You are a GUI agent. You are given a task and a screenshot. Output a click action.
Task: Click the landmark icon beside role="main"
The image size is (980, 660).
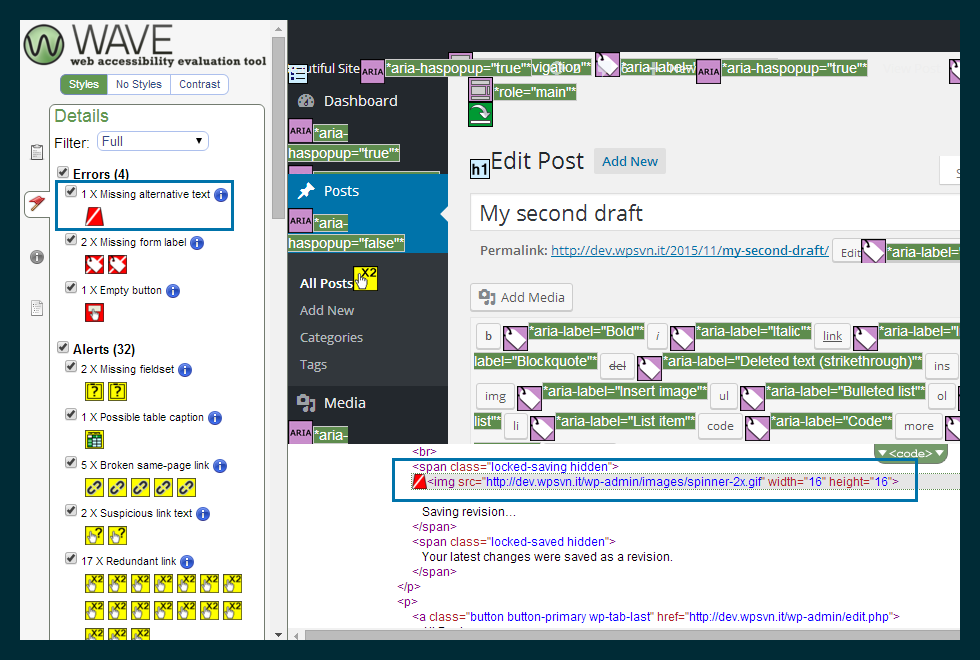point(480,89)
